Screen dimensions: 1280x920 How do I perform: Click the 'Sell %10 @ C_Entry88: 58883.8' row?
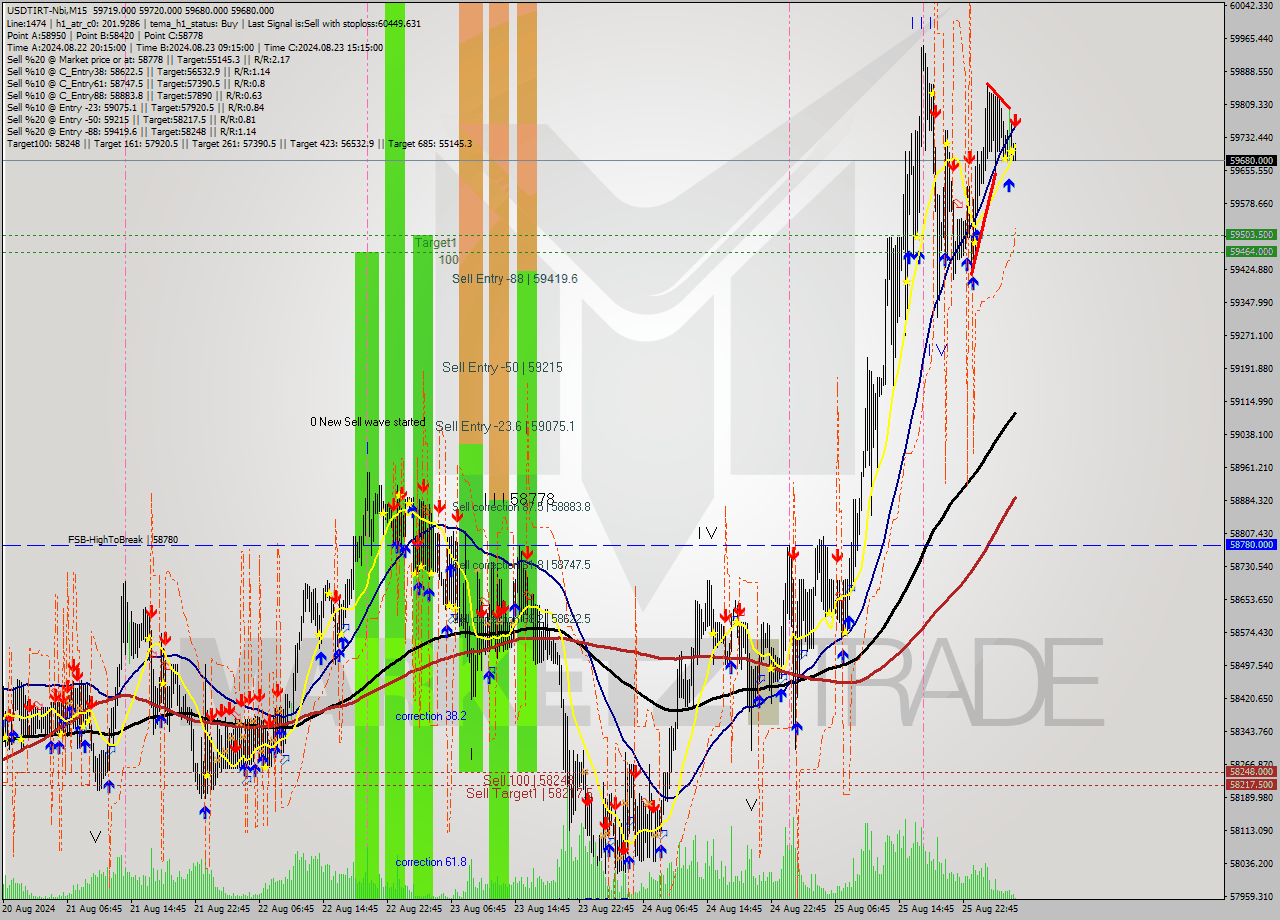click(x=135, y=95)
